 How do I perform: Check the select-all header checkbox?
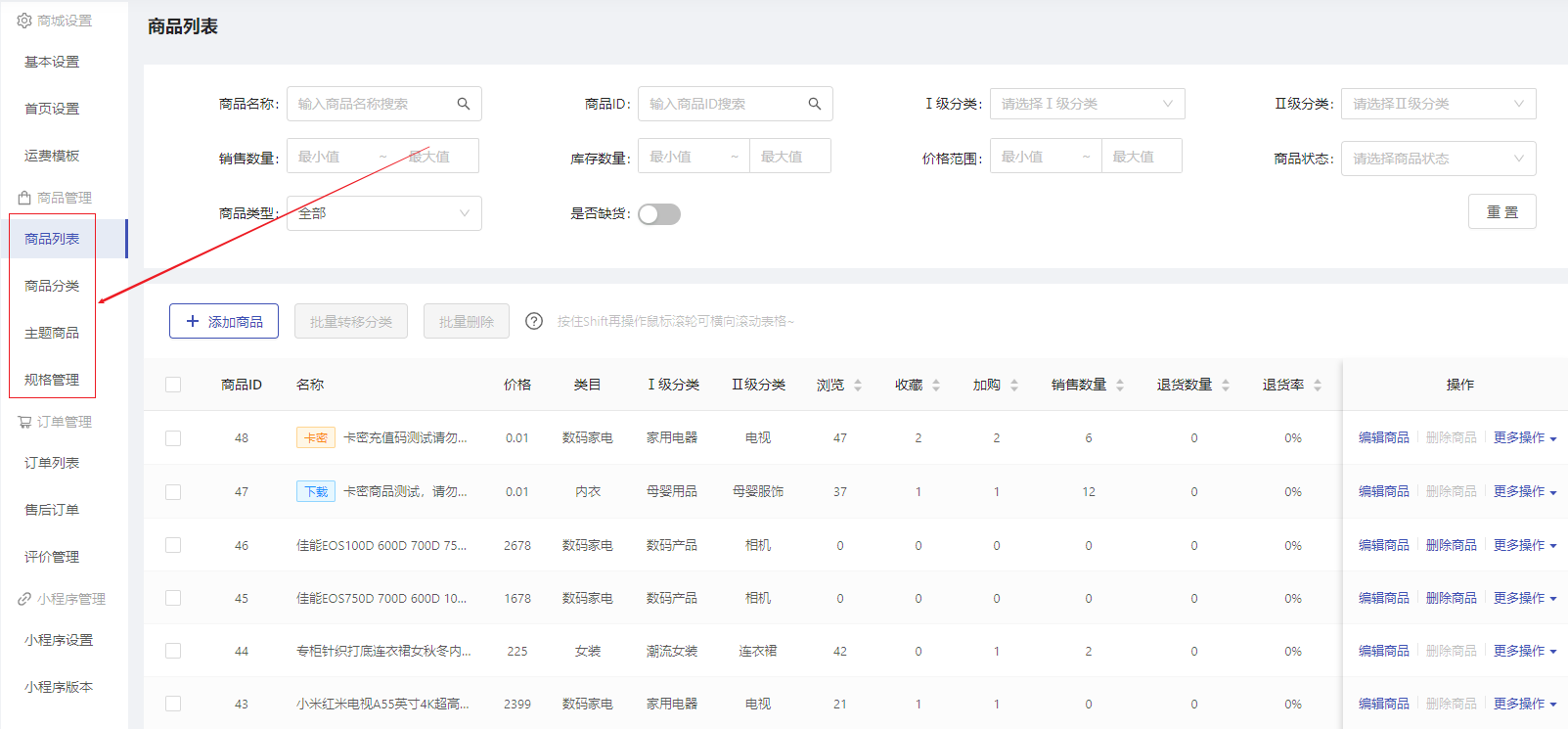pyautogui.click(x=173, y=385)
